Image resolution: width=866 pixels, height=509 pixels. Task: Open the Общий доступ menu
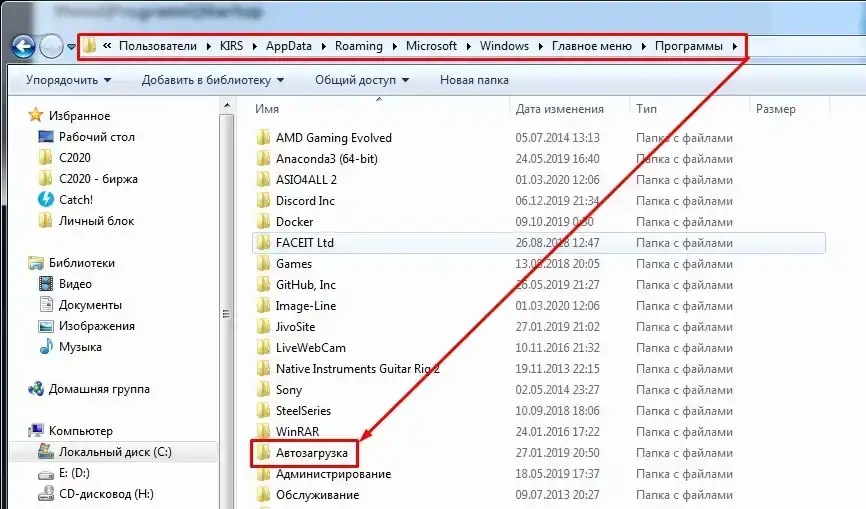pyautogui.click(x=362, y=80)
